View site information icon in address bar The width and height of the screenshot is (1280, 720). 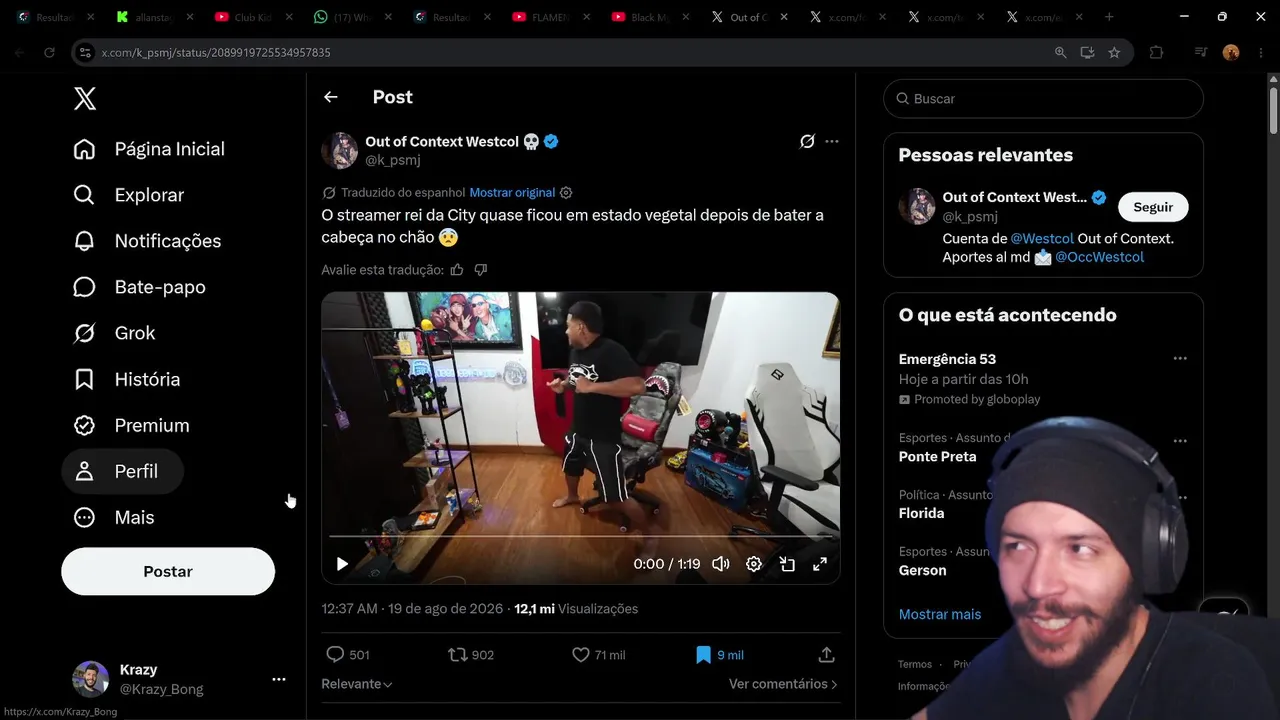pos(85,52)
